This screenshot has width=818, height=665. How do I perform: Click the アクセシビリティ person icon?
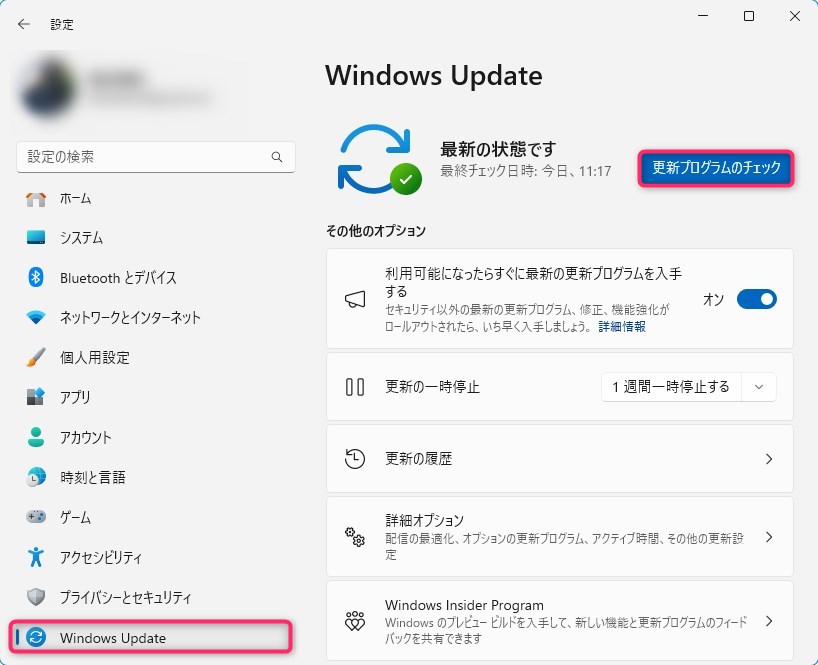36,557
